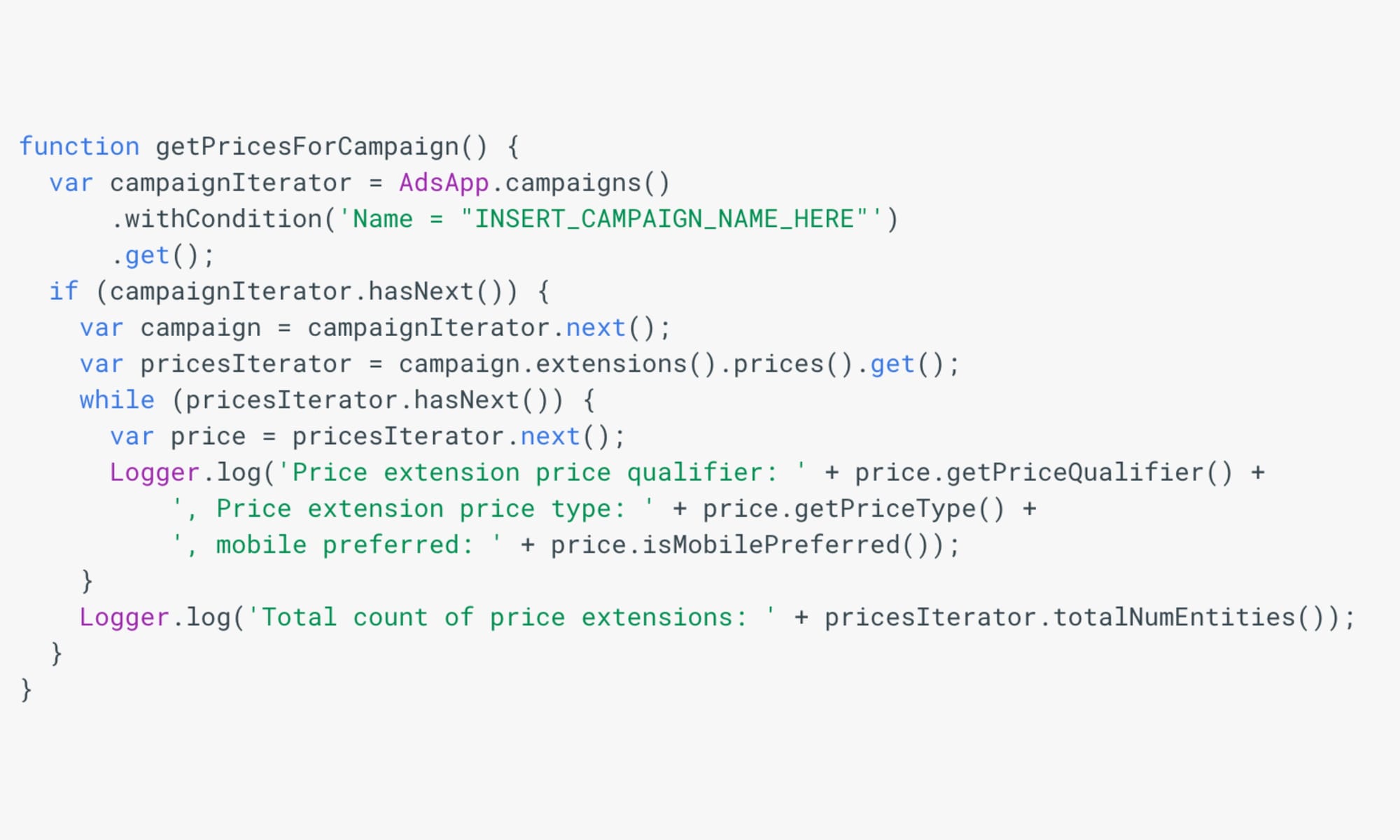The image size is (1400, 840).
Task: Click the isMobilePreferred method name
Action: 770,545
